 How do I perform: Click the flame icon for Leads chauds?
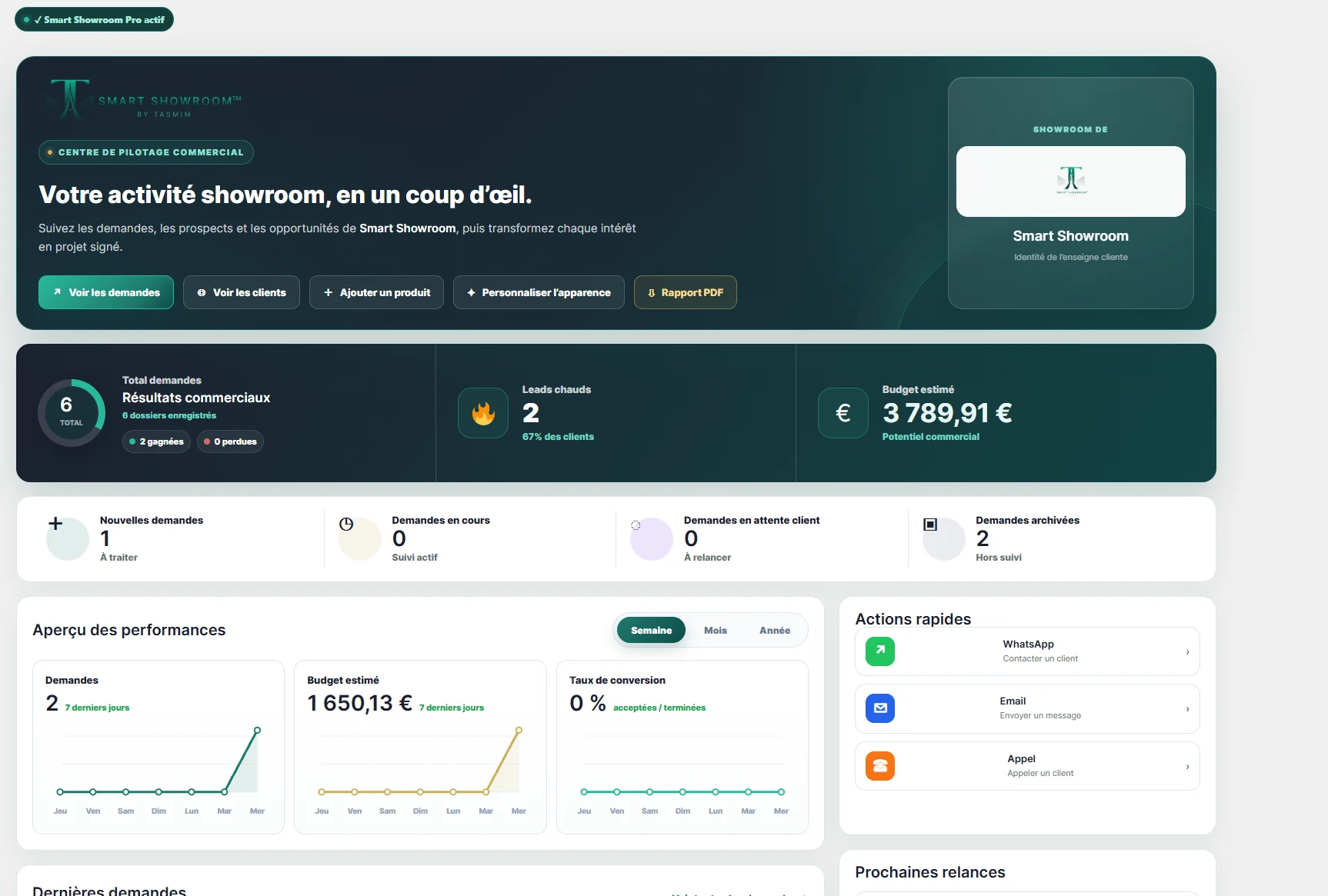click(x=483, y=413)
